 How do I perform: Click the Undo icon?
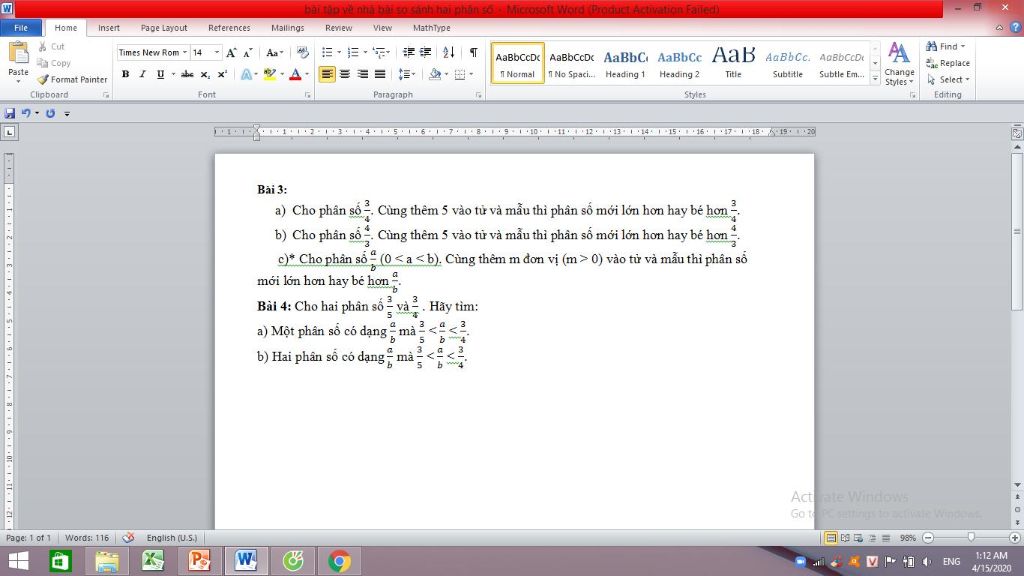click(26, 113)
